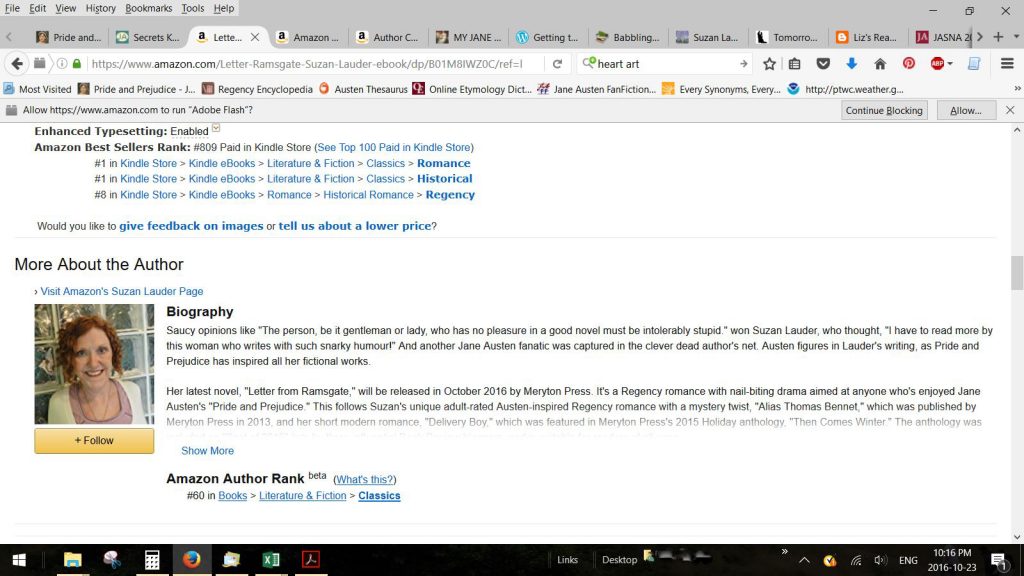Image resolution: width=1024 pixels, height=576 pixels.
Task: Open the Tools menu
Action: click(193, 8)
